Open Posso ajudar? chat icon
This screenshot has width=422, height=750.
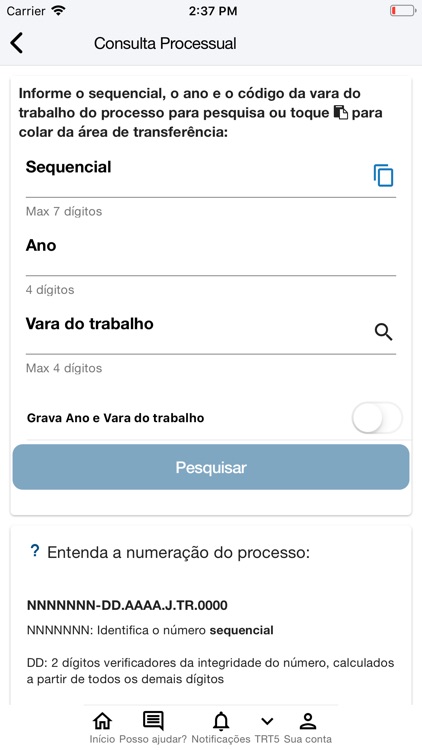click(153, 721)
